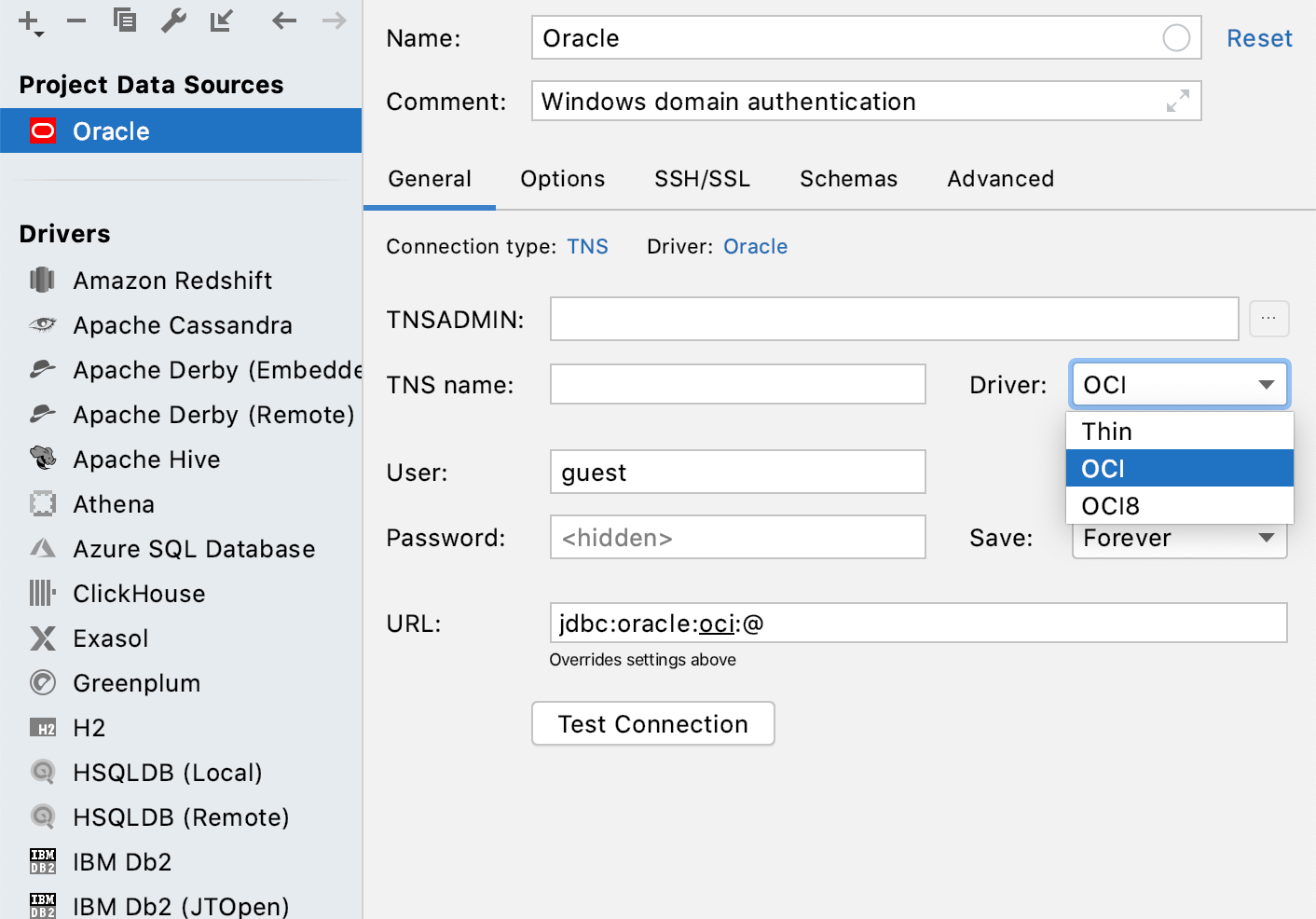Open the Schemas tab

click(849, 178)
